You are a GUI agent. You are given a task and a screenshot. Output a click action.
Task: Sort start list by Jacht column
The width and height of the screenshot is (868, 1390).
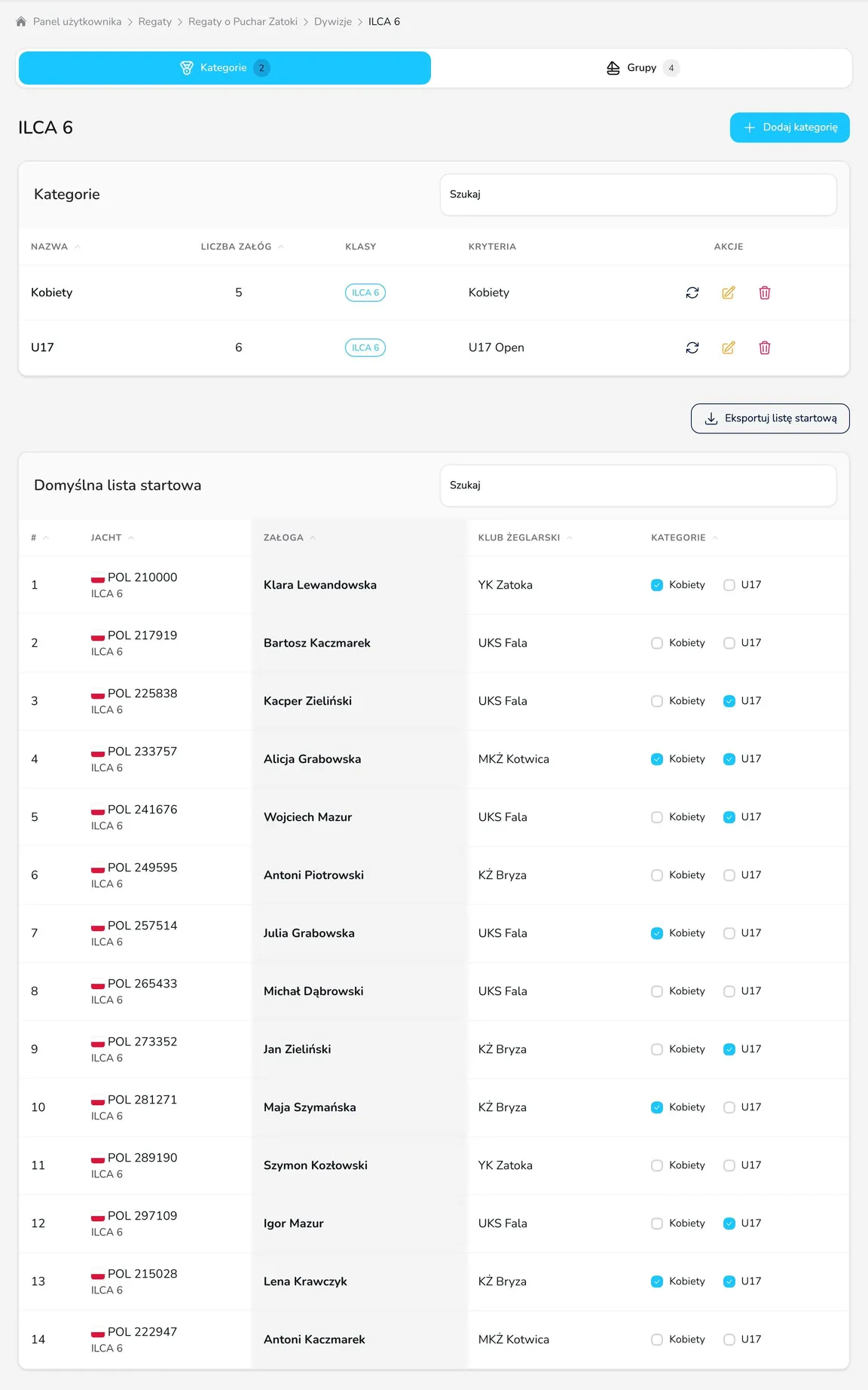tap(112, 537)
